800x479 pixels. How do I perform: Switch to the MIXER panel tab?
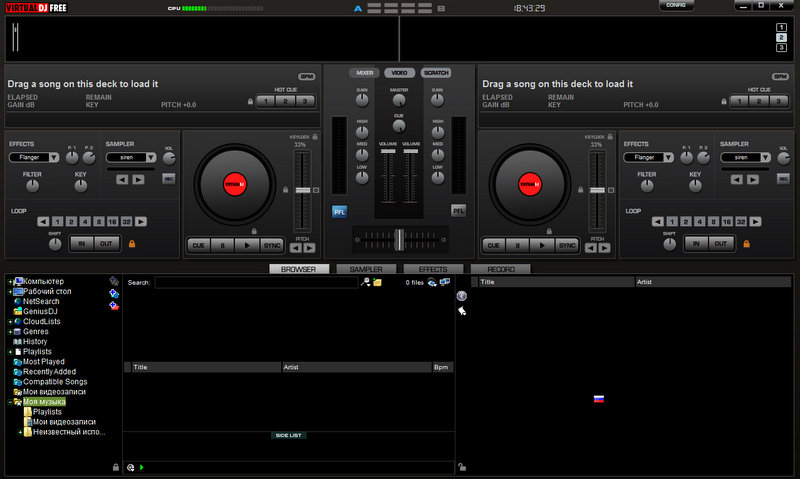(364, 73)
